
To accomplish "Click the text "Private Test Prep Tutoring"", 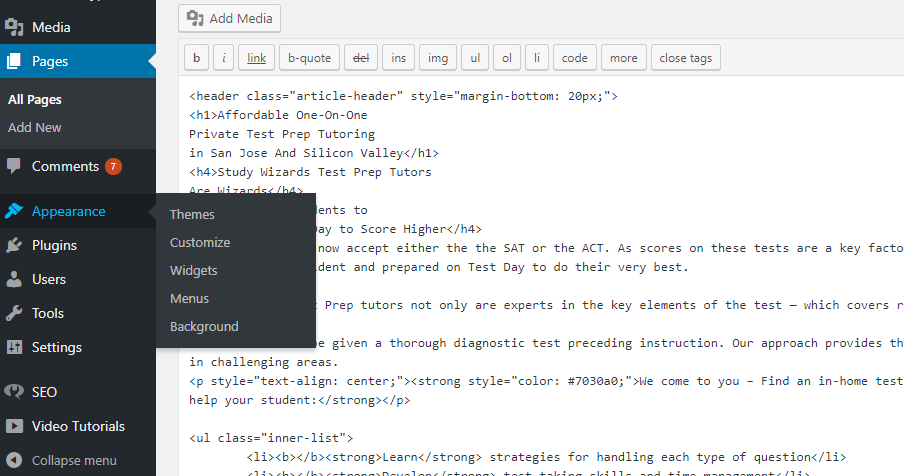I will click(282, 134).
